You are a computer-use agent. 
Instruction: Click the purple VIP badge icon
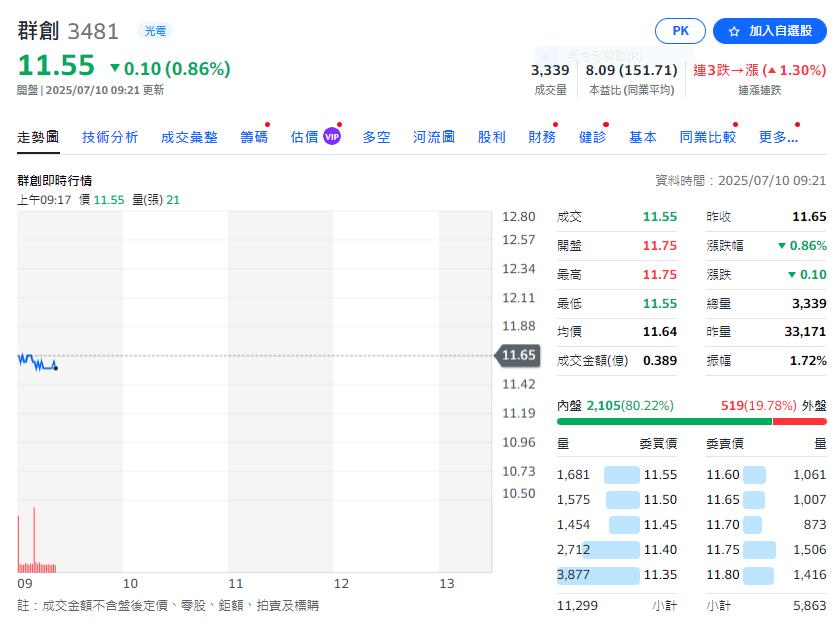[x=332, y=137]
